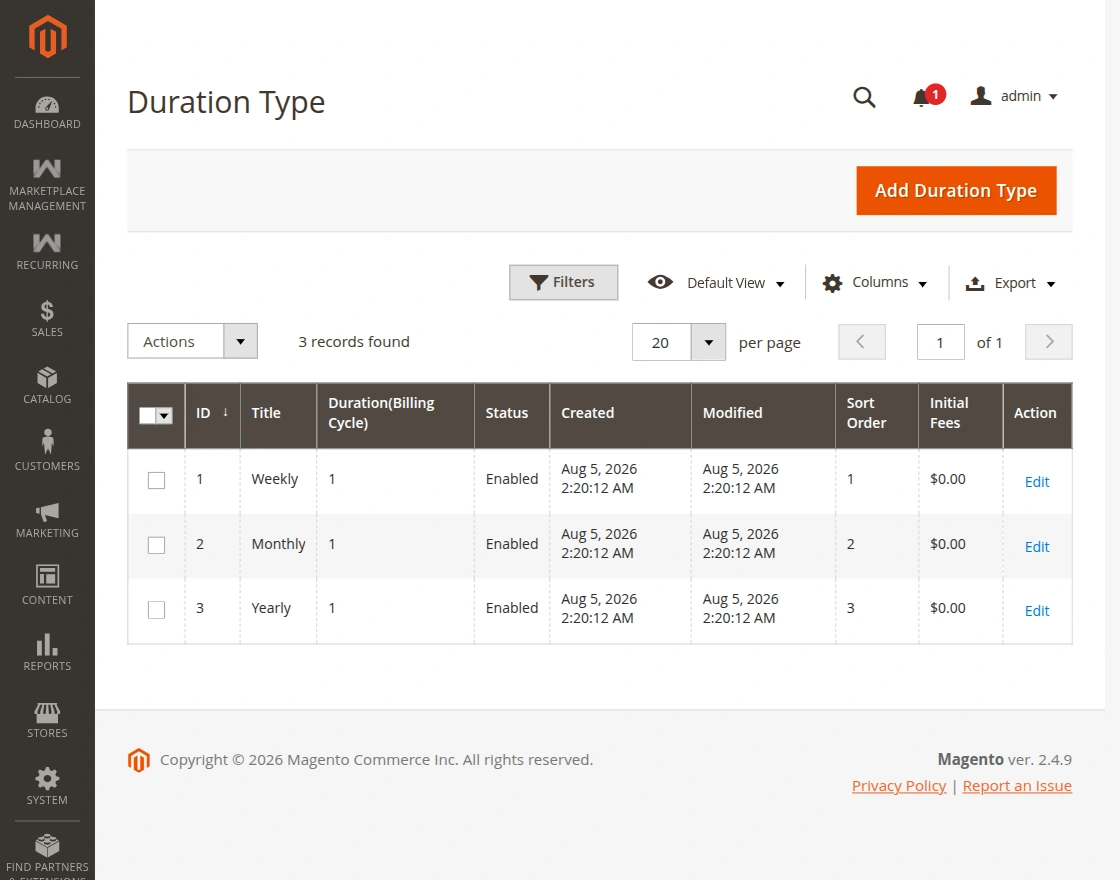Sort by the Modified column header

(763, 414)
